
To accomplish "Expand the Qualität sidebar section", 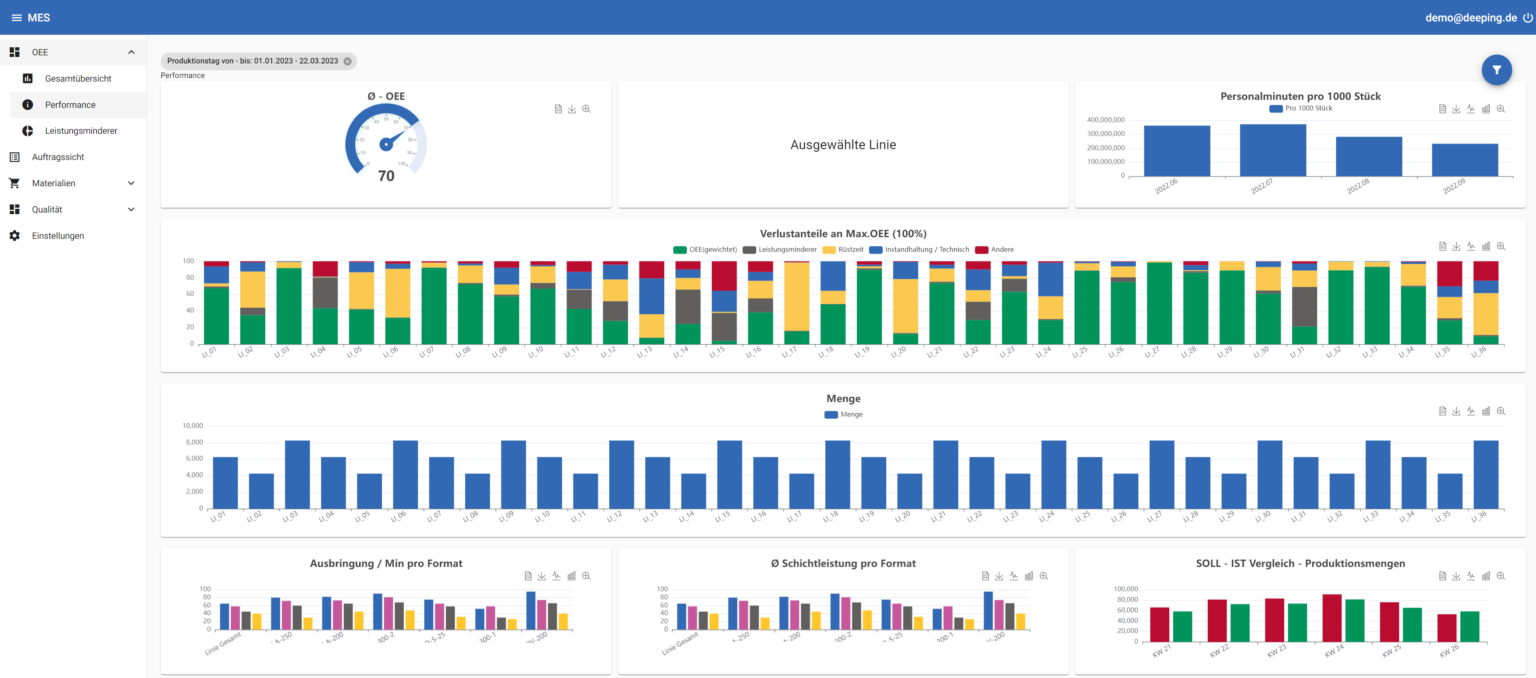I will pos(131,210).
